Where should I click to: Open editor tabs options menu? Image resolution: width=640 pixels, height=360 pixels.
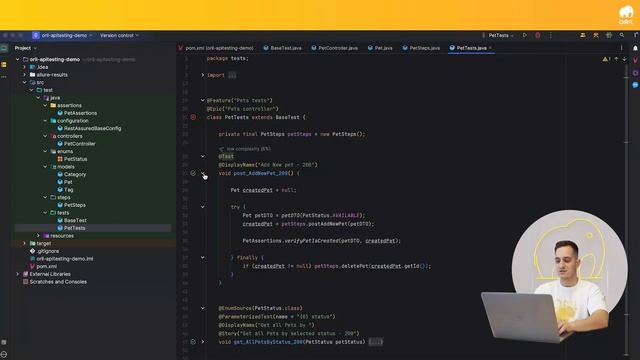point(622,48)
